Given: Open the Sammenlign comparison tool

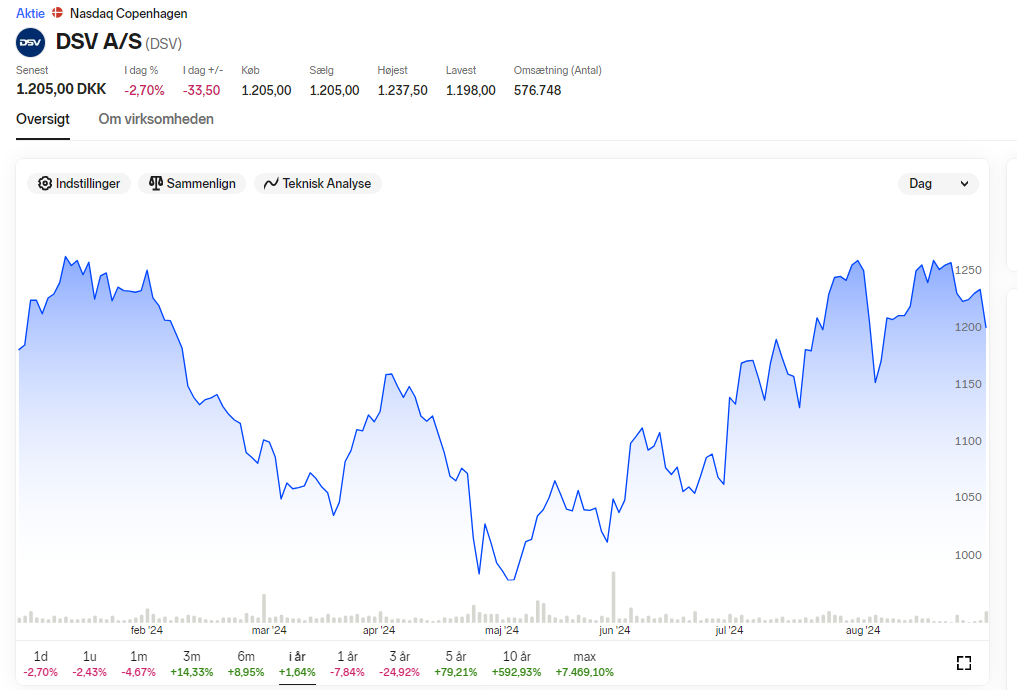Looking at the screenshot, I should 192,184.
